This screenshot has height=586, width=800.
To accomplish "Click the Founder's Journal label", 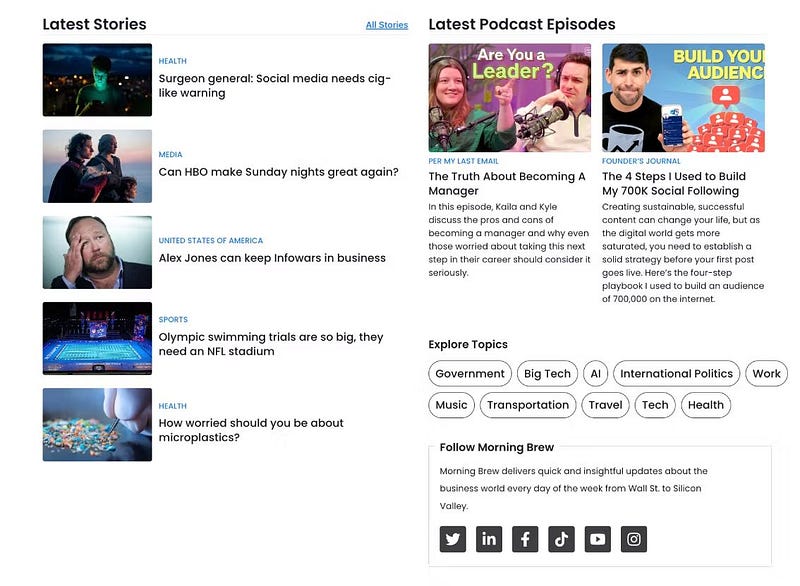I will point(641,161).
